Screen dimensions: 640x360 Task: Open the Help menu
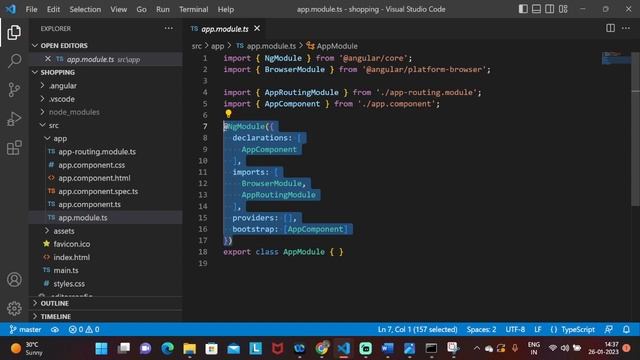pos(226,9)
